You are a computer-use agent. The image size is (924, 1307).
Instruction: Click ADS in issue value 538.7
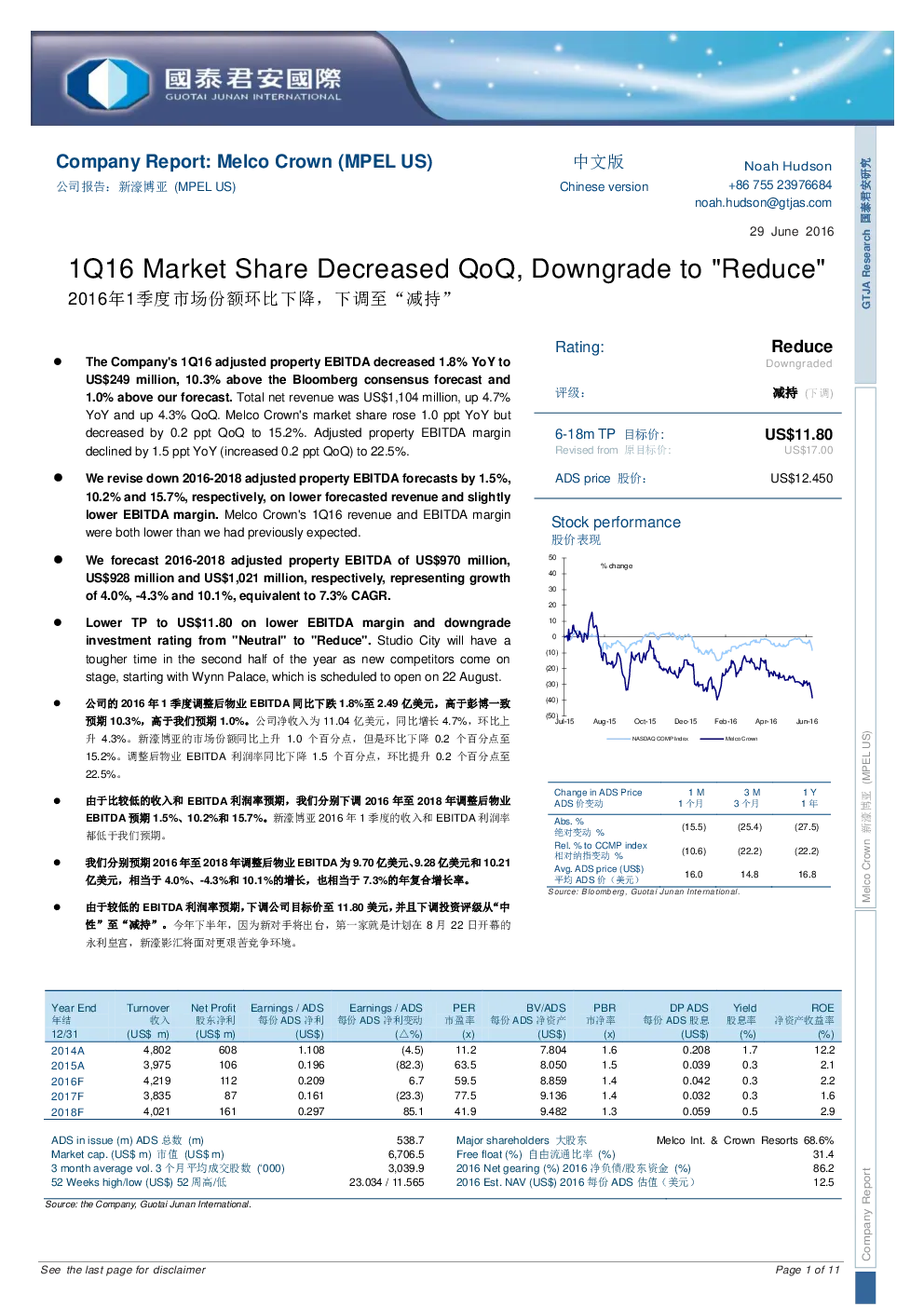[x=411, y=1140]
